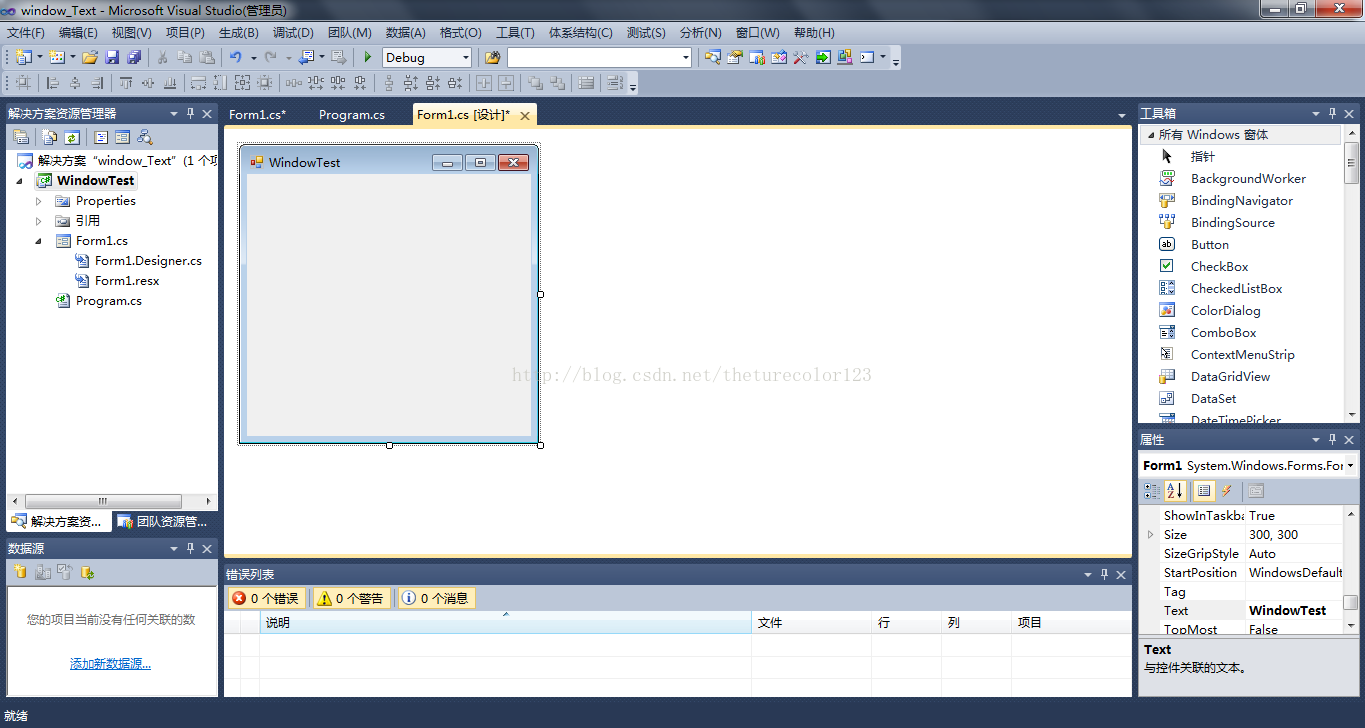Switch to the Form1.cs* code tab
Viewport: 1365px width, 728px height.
pyautogui.click(x=258, y=115)
